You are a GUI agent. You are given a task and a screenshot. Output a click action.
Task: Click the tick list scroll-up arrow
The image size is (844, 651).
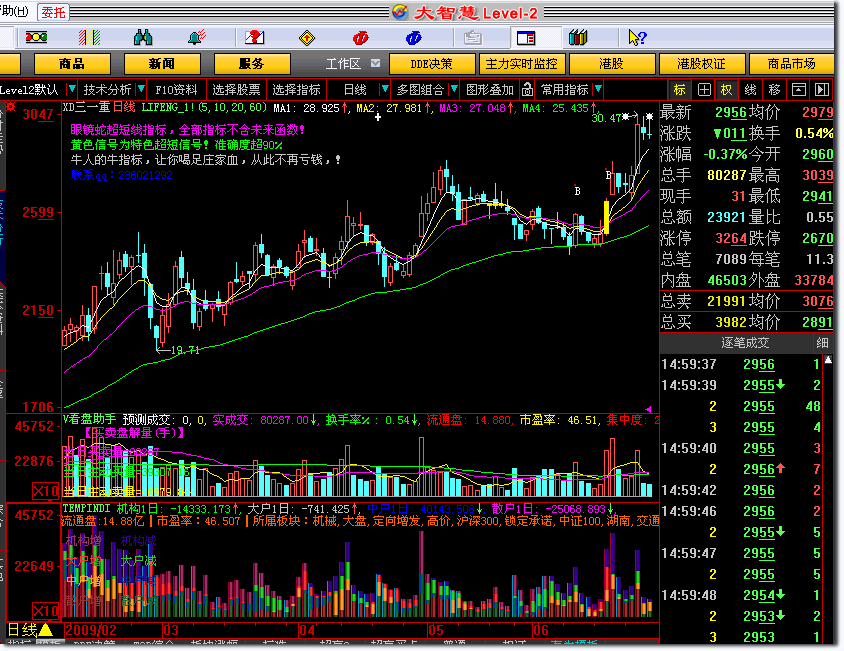point(828,360)
